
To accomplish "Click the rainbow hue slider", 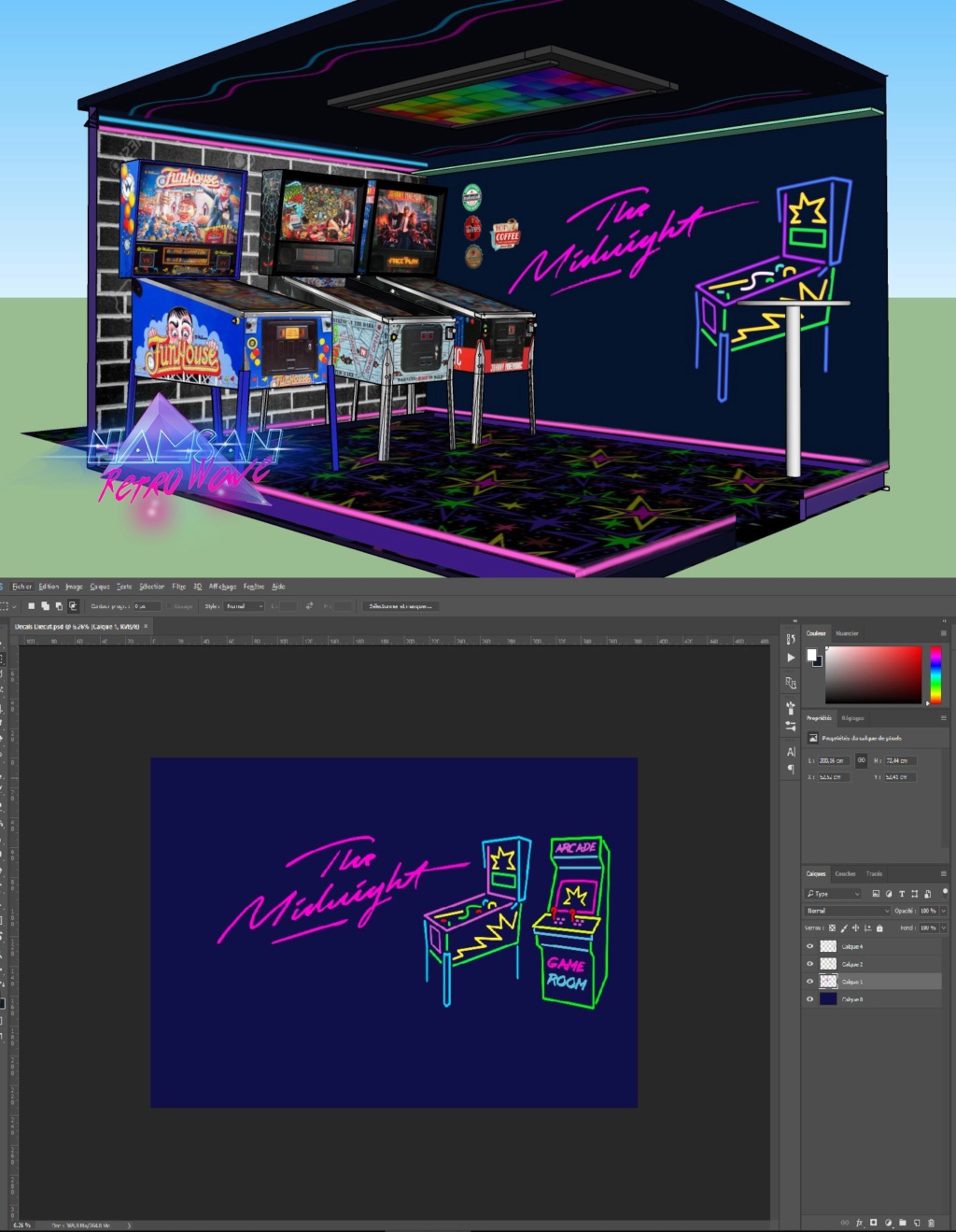I will pos(935,674).
